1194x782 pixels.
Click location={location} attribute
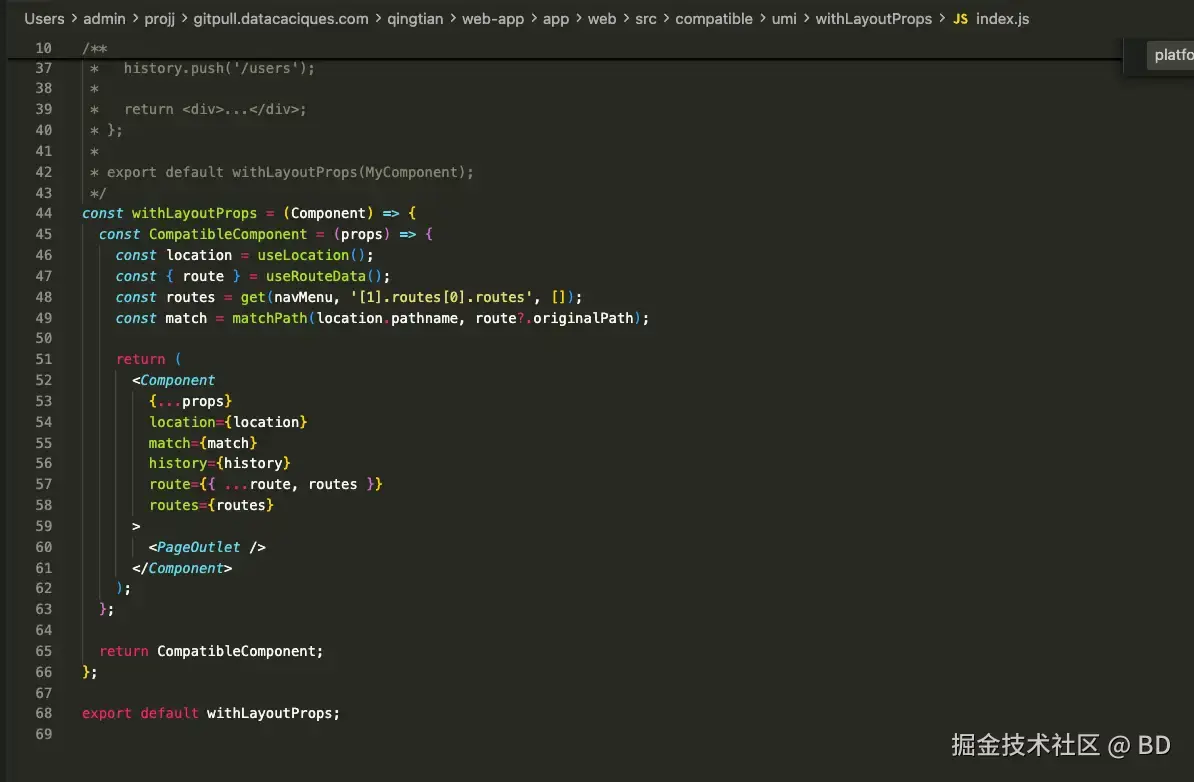click(228, 422)
